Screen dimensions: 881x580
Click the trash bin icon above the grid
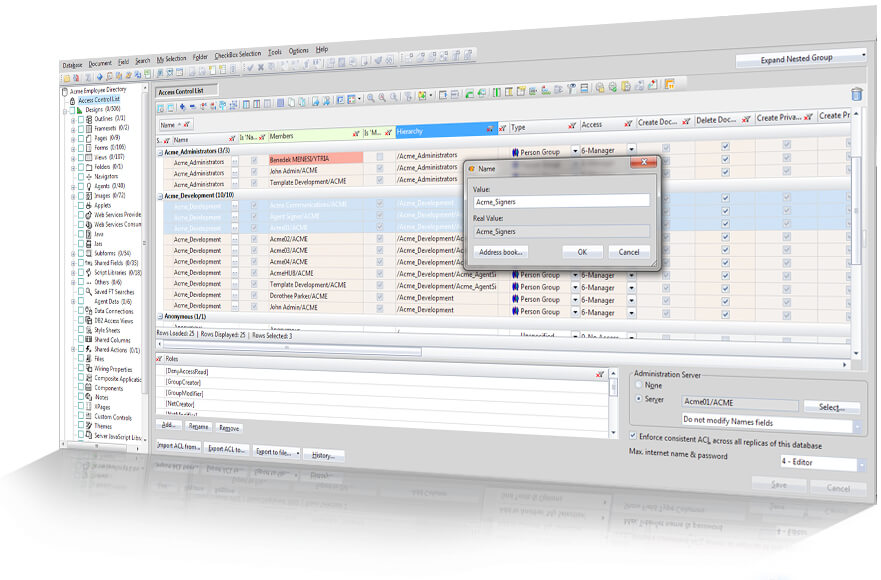coord(856,94)
